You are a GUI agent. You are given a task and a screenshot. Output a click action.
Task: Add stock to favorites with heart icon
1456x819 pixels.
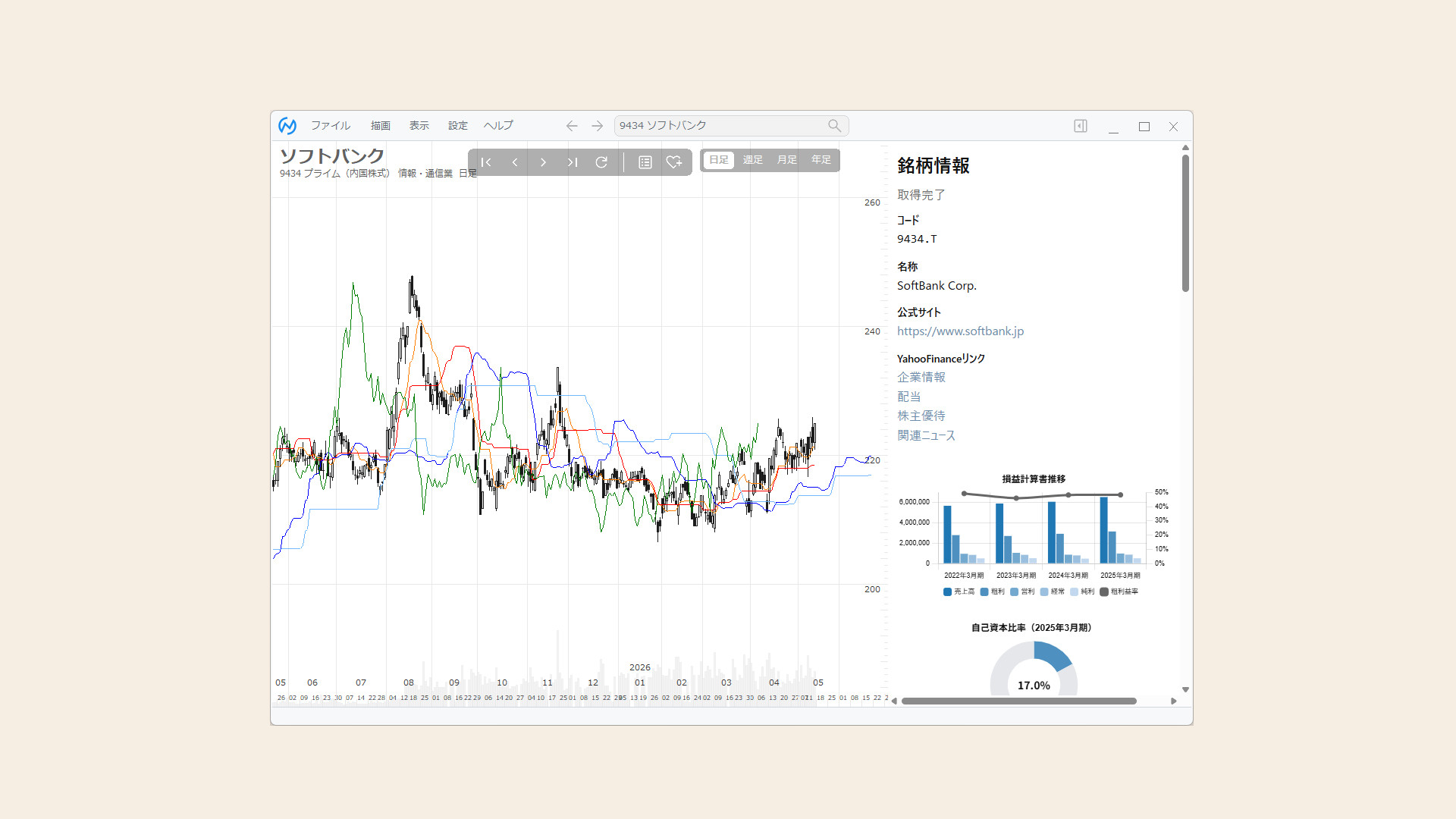(674, 162)
